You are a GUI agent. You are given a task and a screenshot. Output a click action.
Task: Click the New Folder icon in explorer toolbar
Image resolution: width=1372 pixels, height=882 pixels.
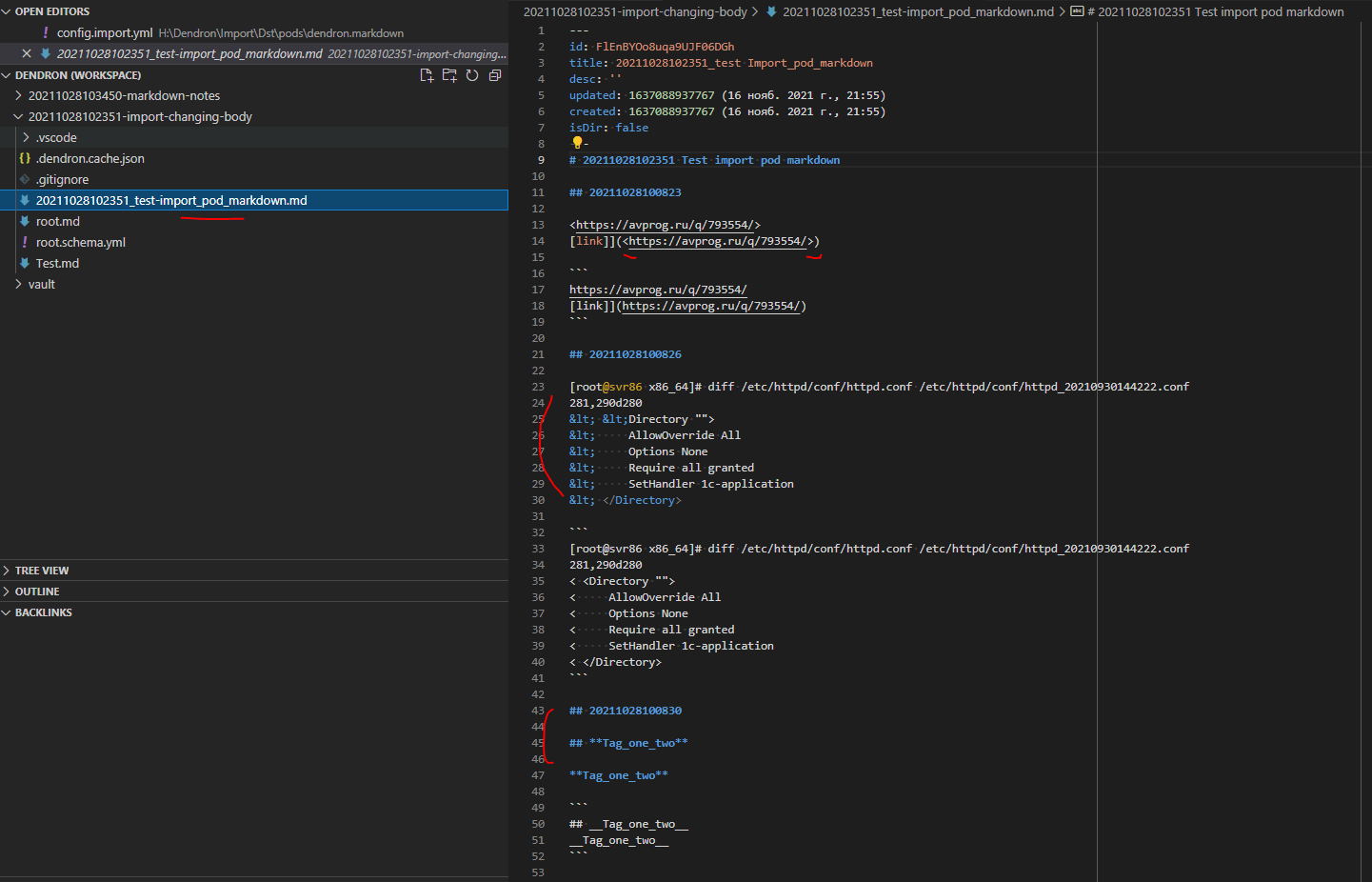click(x=448, y=74)
